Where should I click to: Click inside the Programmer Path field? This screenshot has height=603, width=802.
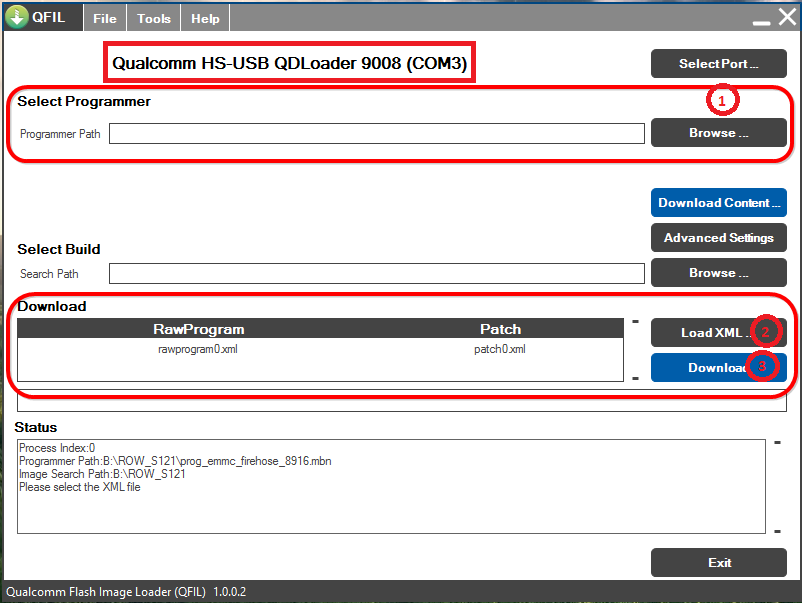[376, 133]
